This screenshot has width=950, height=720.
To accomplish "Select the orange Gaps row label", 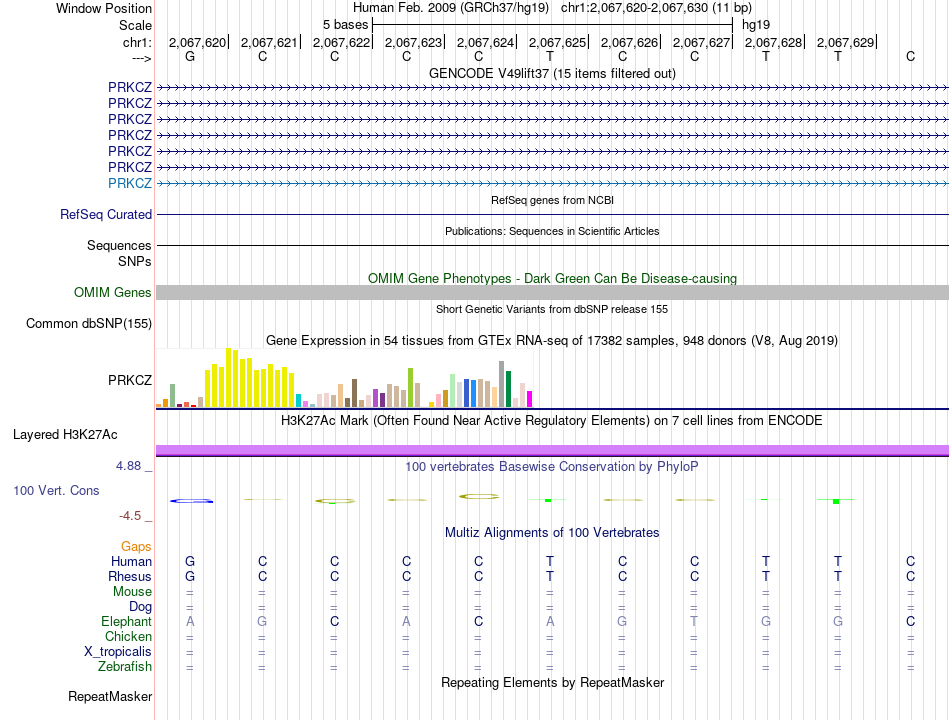I will coord(136,547).
